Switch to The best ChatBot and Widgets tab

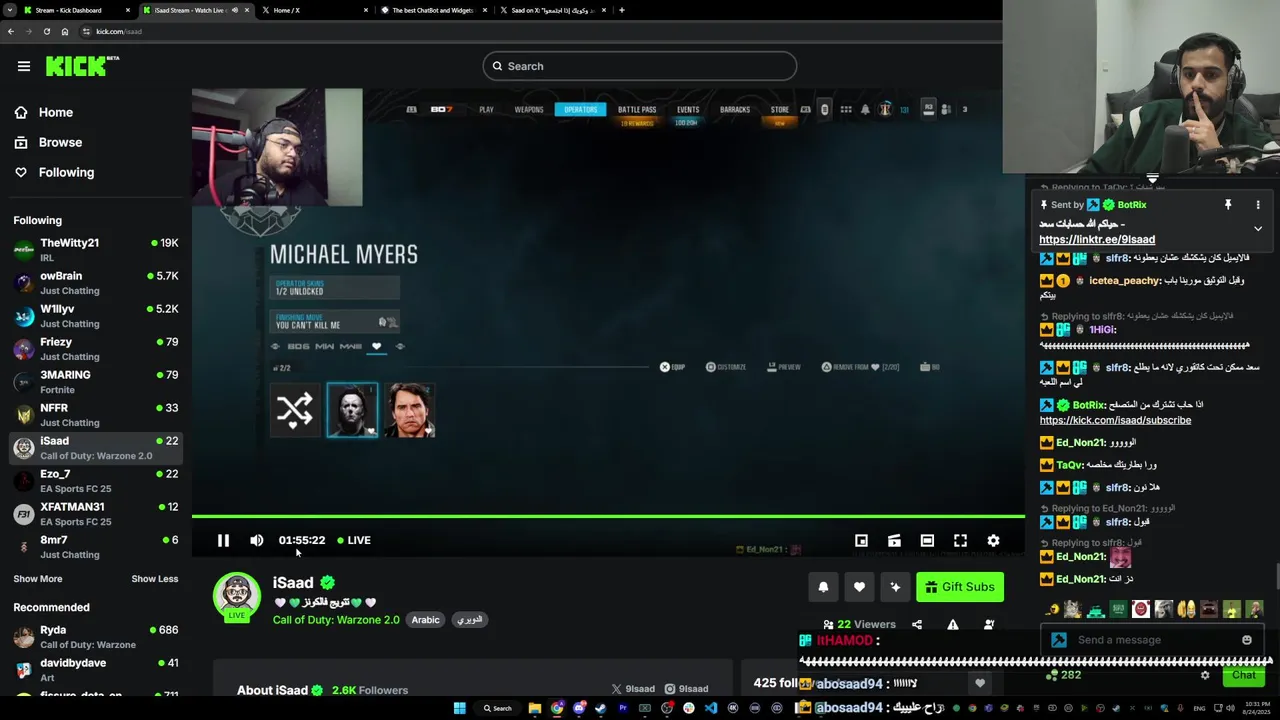click(435, 10)
